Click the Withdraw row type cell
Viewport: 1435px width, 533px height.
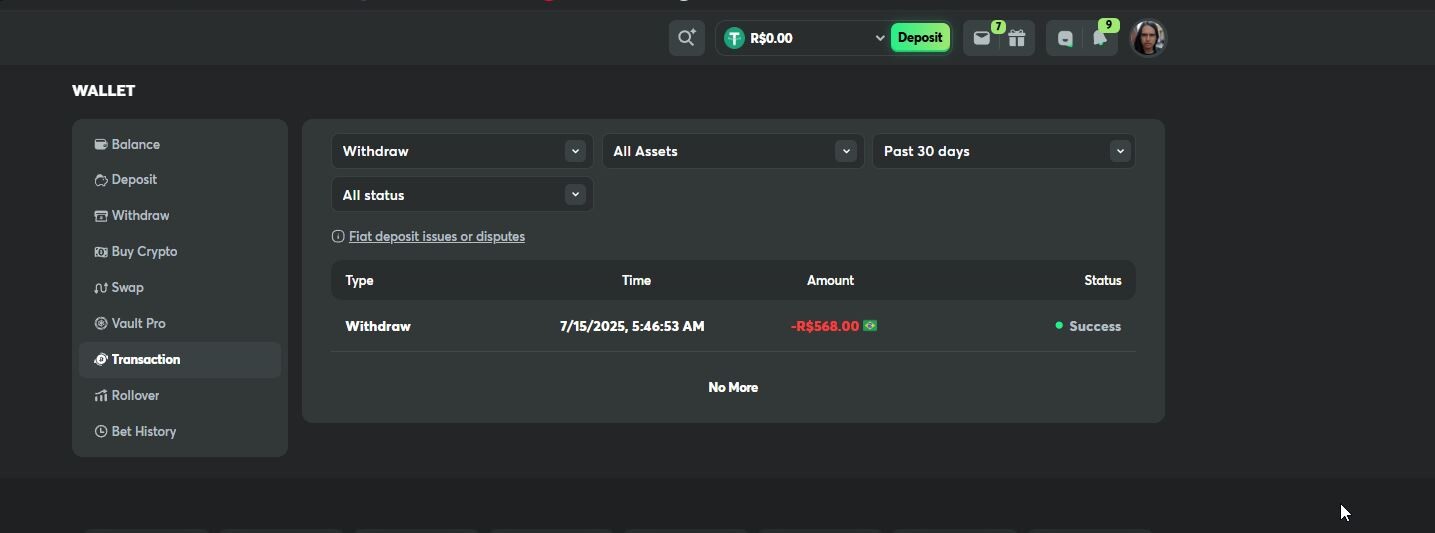(378, 326)
